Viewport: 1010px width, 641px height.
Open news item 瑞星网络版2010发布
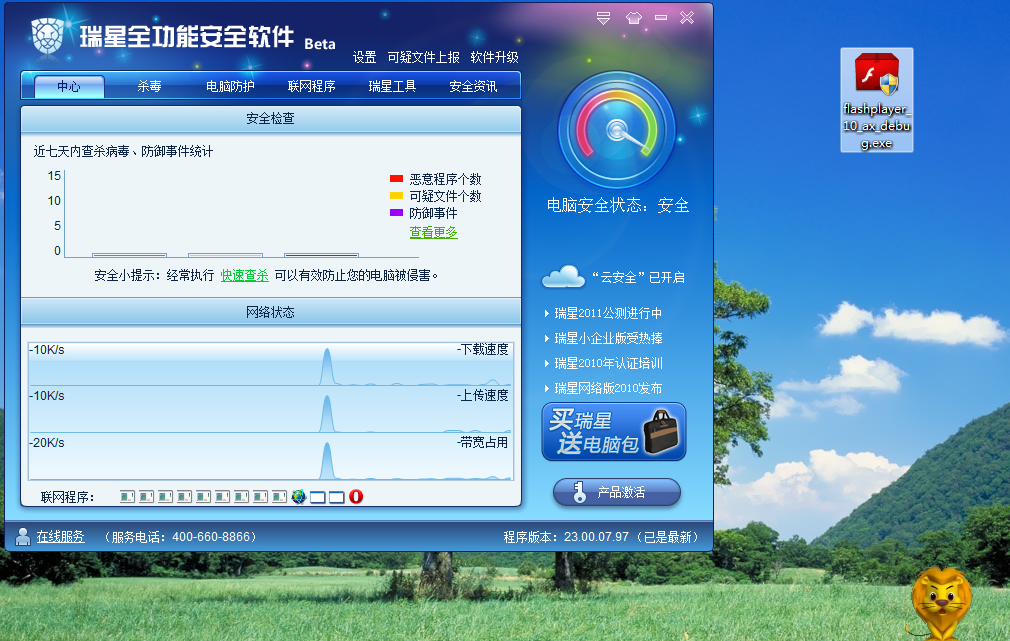pos(608,388)
